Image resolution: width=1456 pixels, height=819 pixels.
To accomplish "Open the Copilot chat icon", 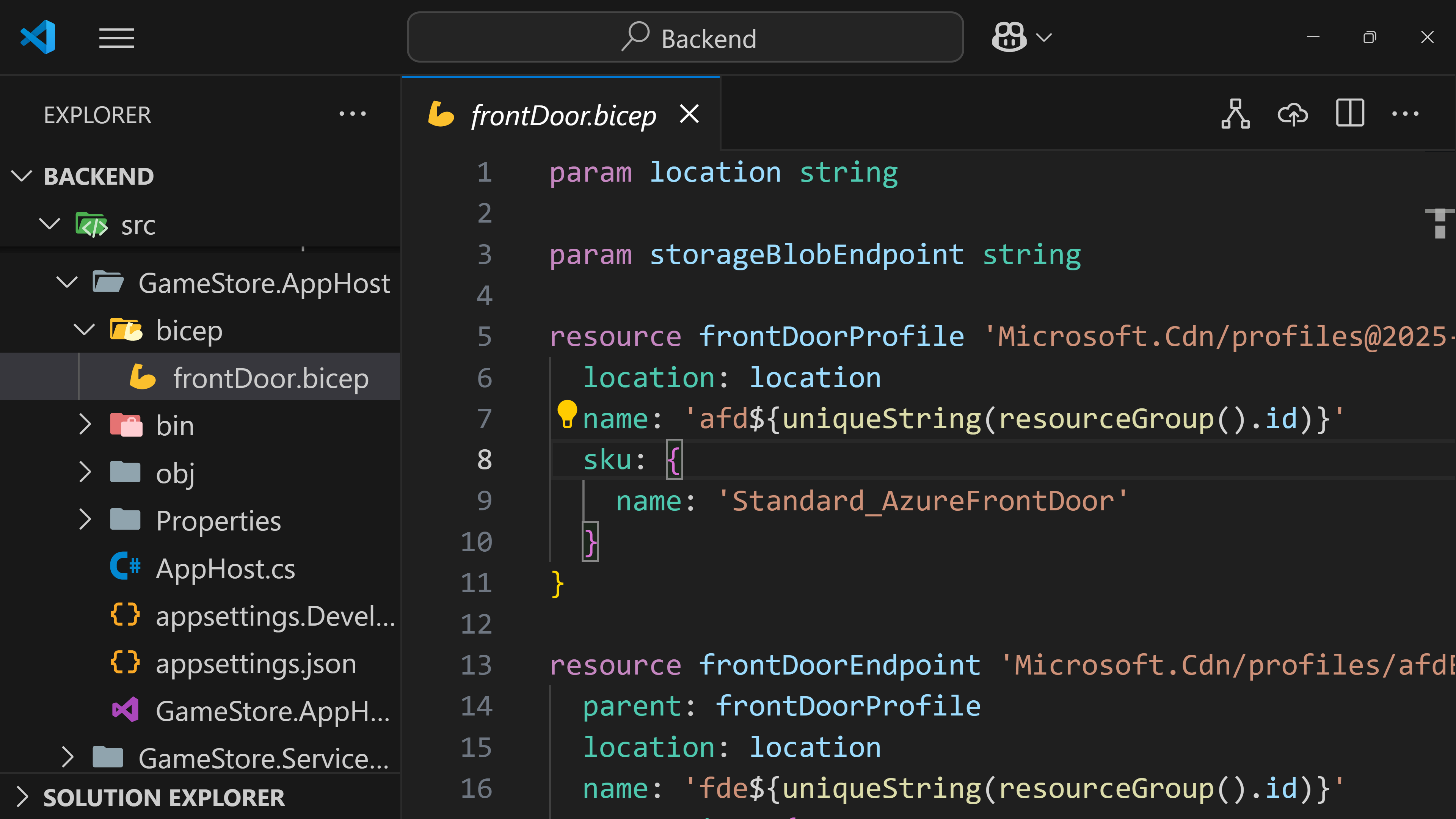I will pyautogui.click(x=1009, y=37).
